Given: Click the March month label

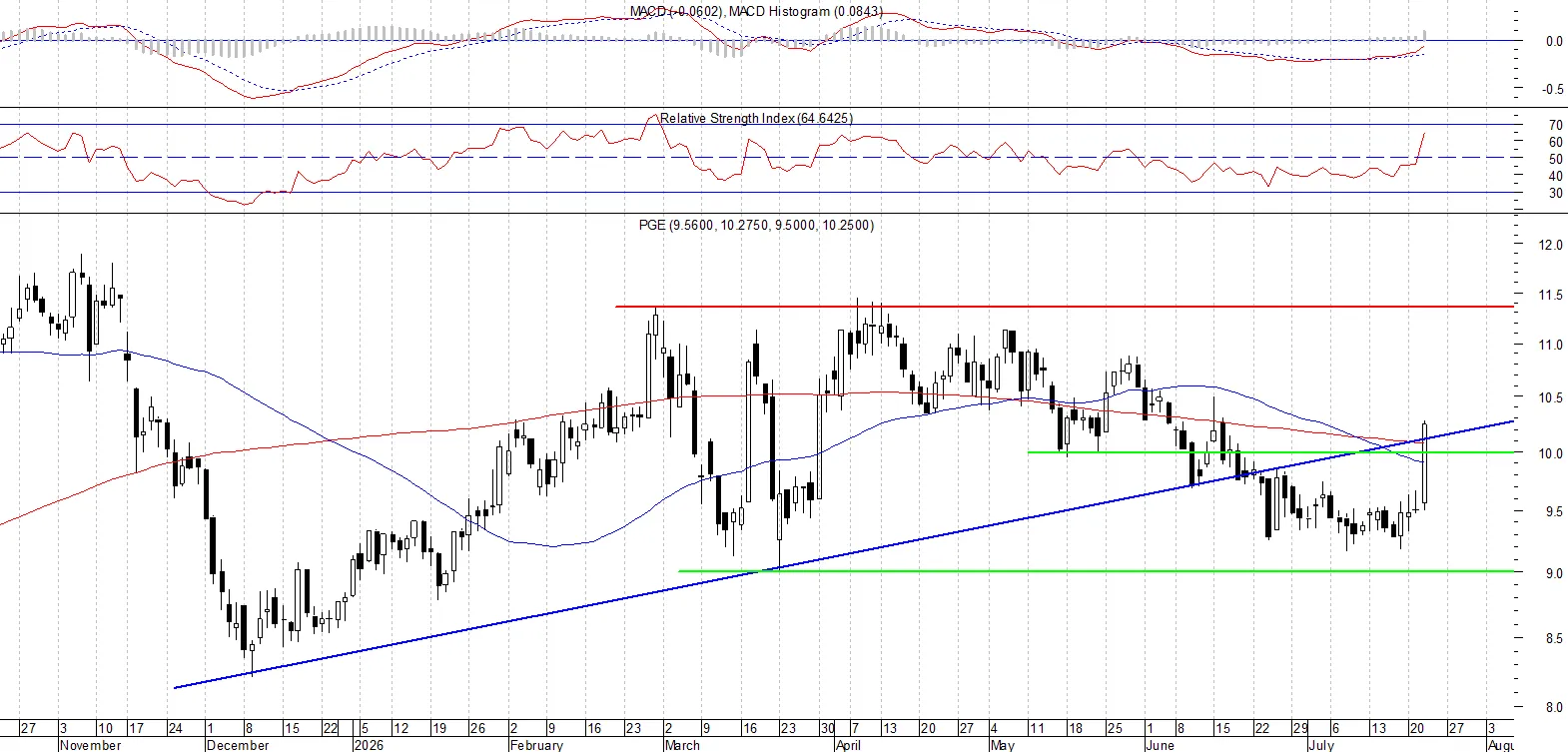Looking at the screenshot, I should 682,744.
